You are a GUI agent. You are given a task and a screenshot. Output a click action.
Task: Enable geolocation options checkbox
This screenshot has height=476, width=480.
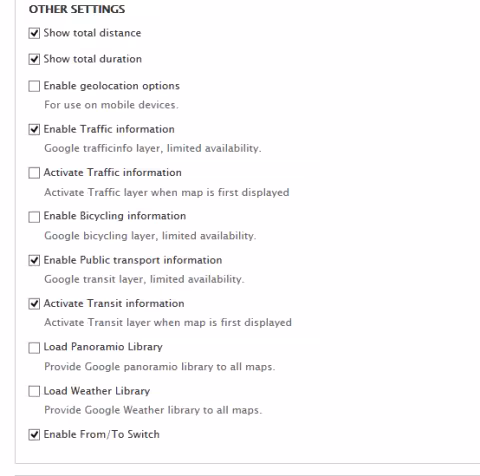click(34, 86)
